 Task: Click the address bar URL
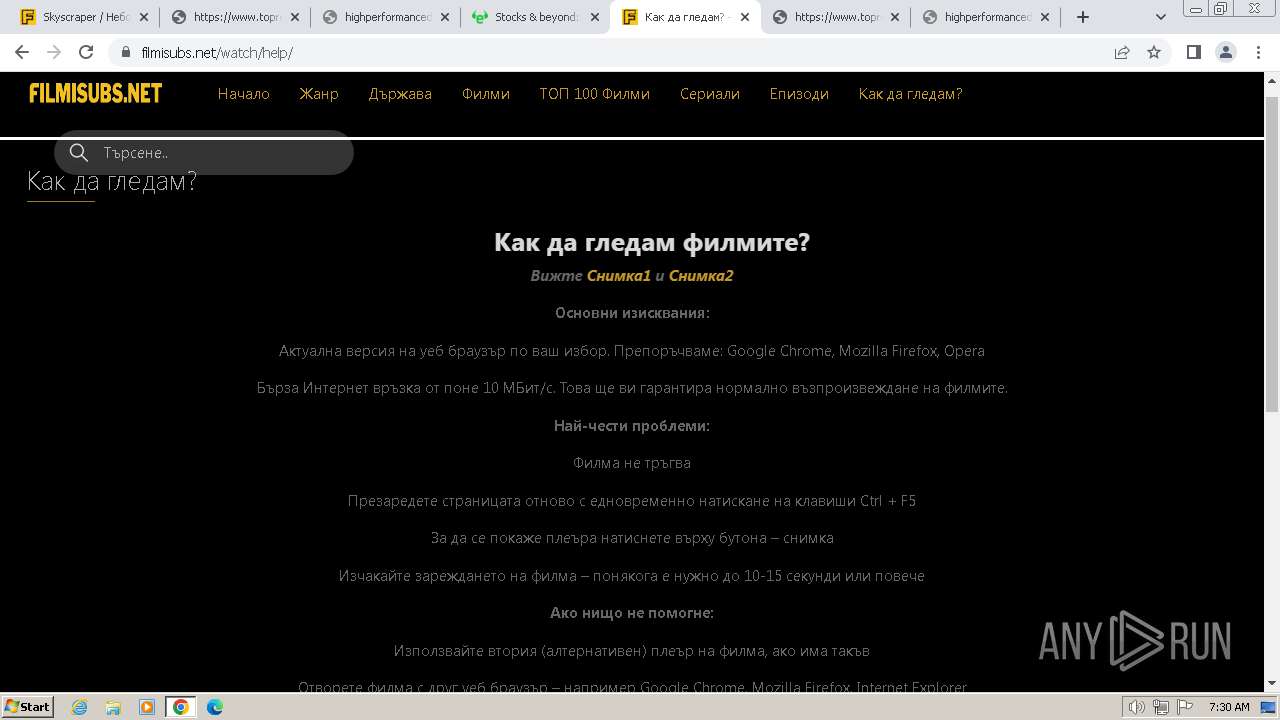[217, 52]
